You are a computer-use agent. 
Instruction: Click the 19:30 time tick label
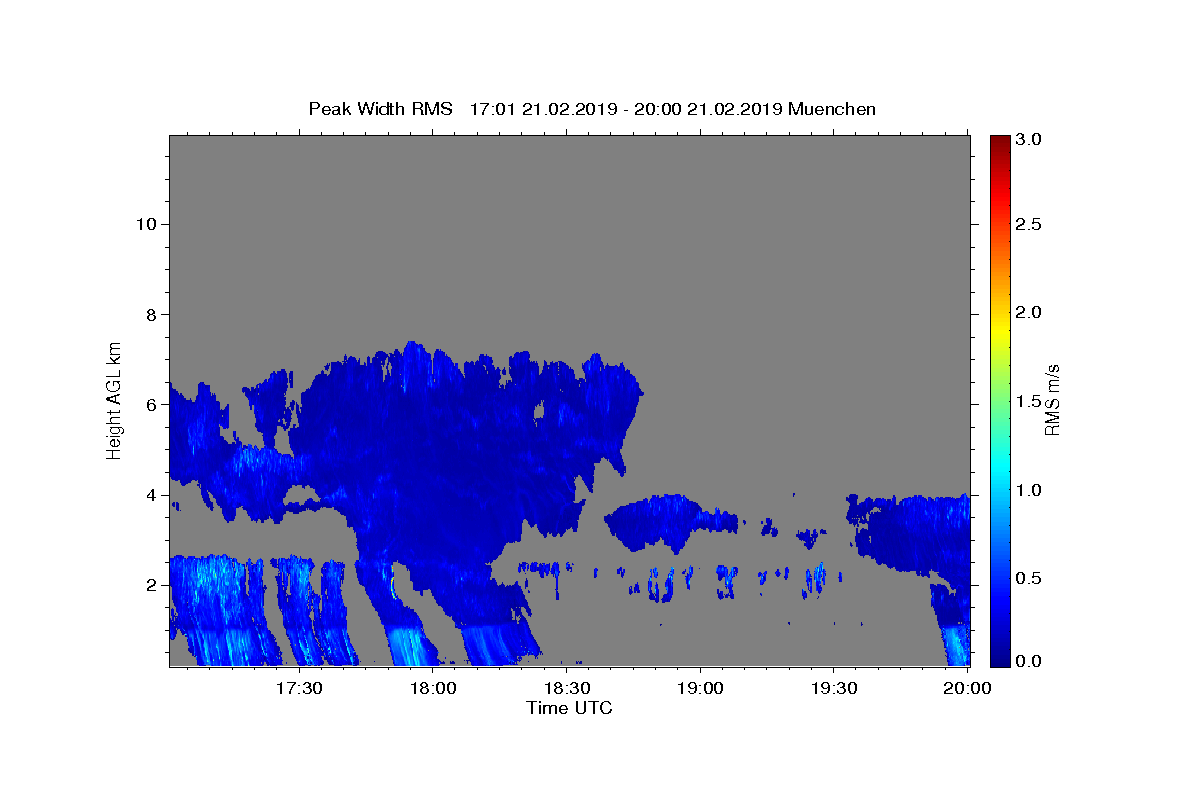coord(834,688)
